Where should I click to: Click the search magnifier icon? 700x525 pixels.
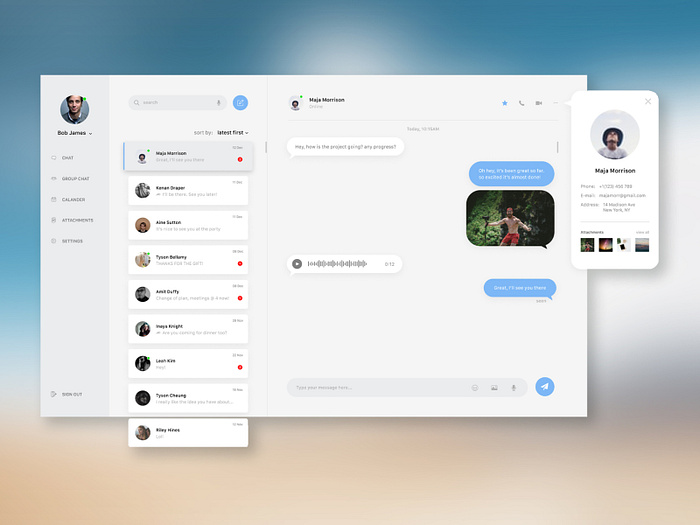[x=136, y=103]
